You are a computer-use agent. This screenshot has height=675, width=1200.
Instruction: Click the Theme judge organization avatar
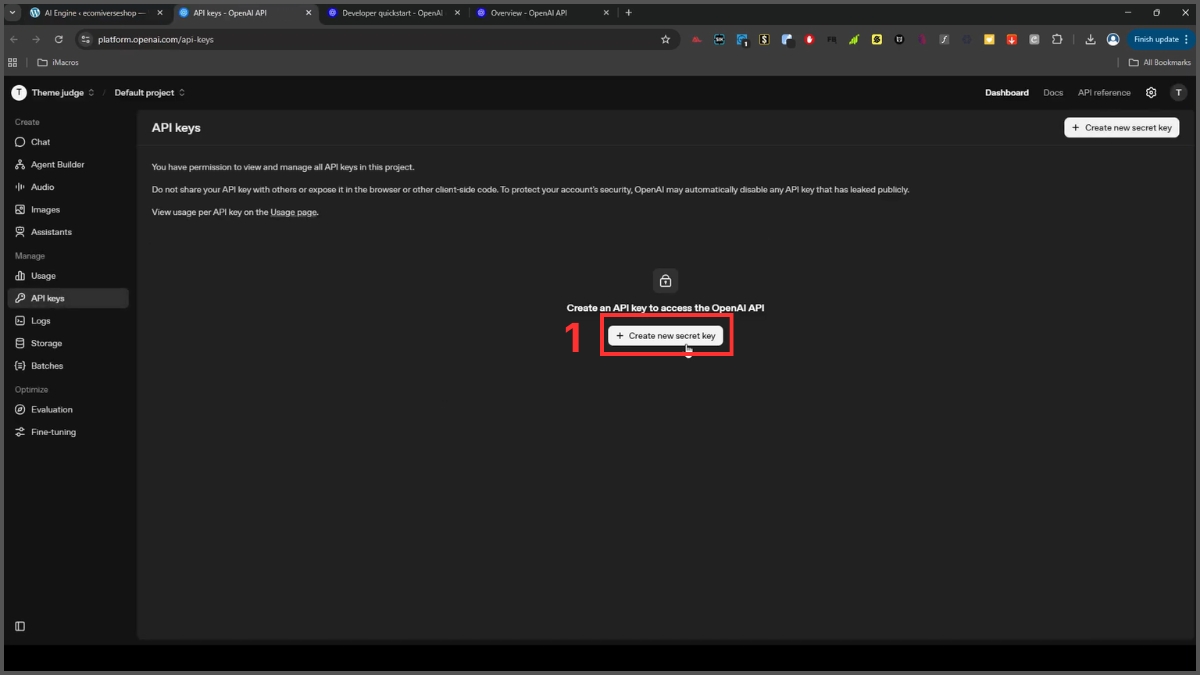18,92
